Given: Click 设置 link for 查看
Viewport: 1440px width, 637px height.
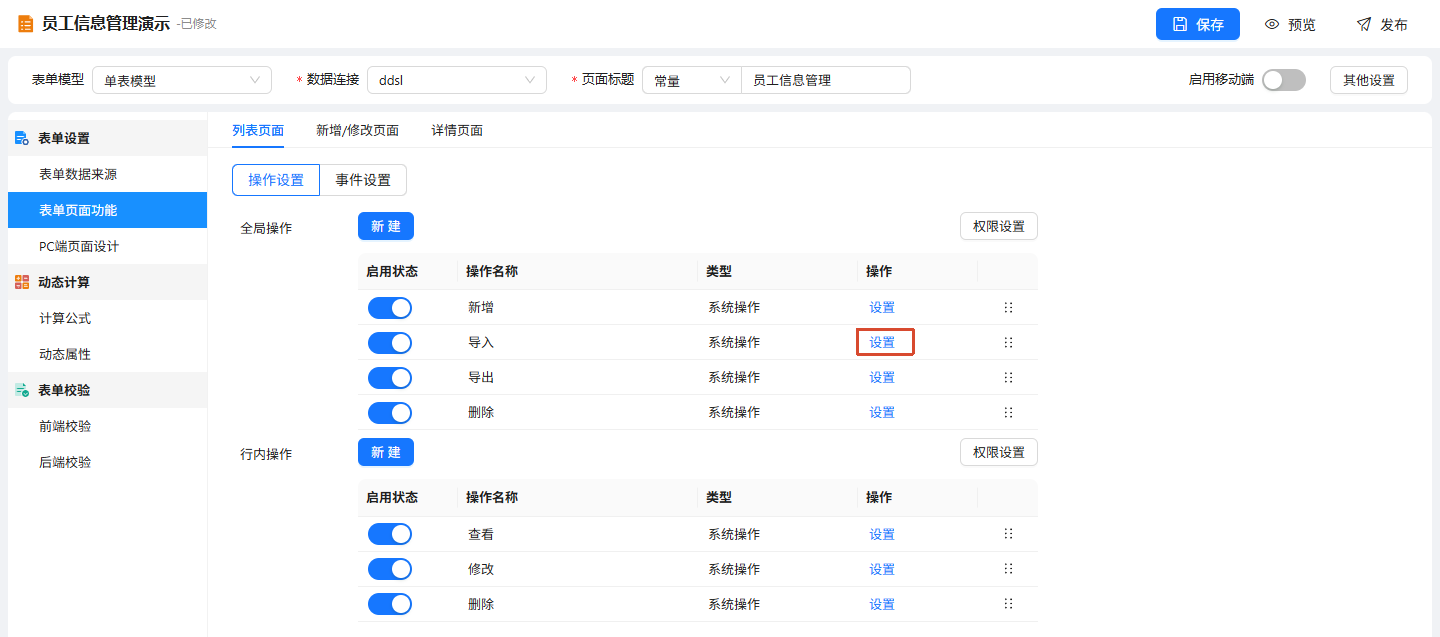Looking at the screenshot, I should point(882,534).
